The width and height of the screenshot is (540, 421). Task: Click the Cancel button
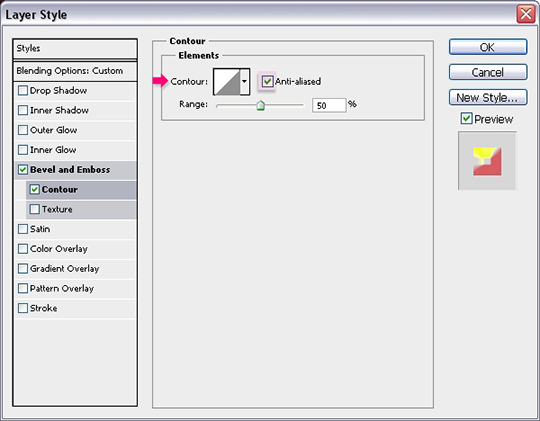pyautogui.click(x=488, y=72)
